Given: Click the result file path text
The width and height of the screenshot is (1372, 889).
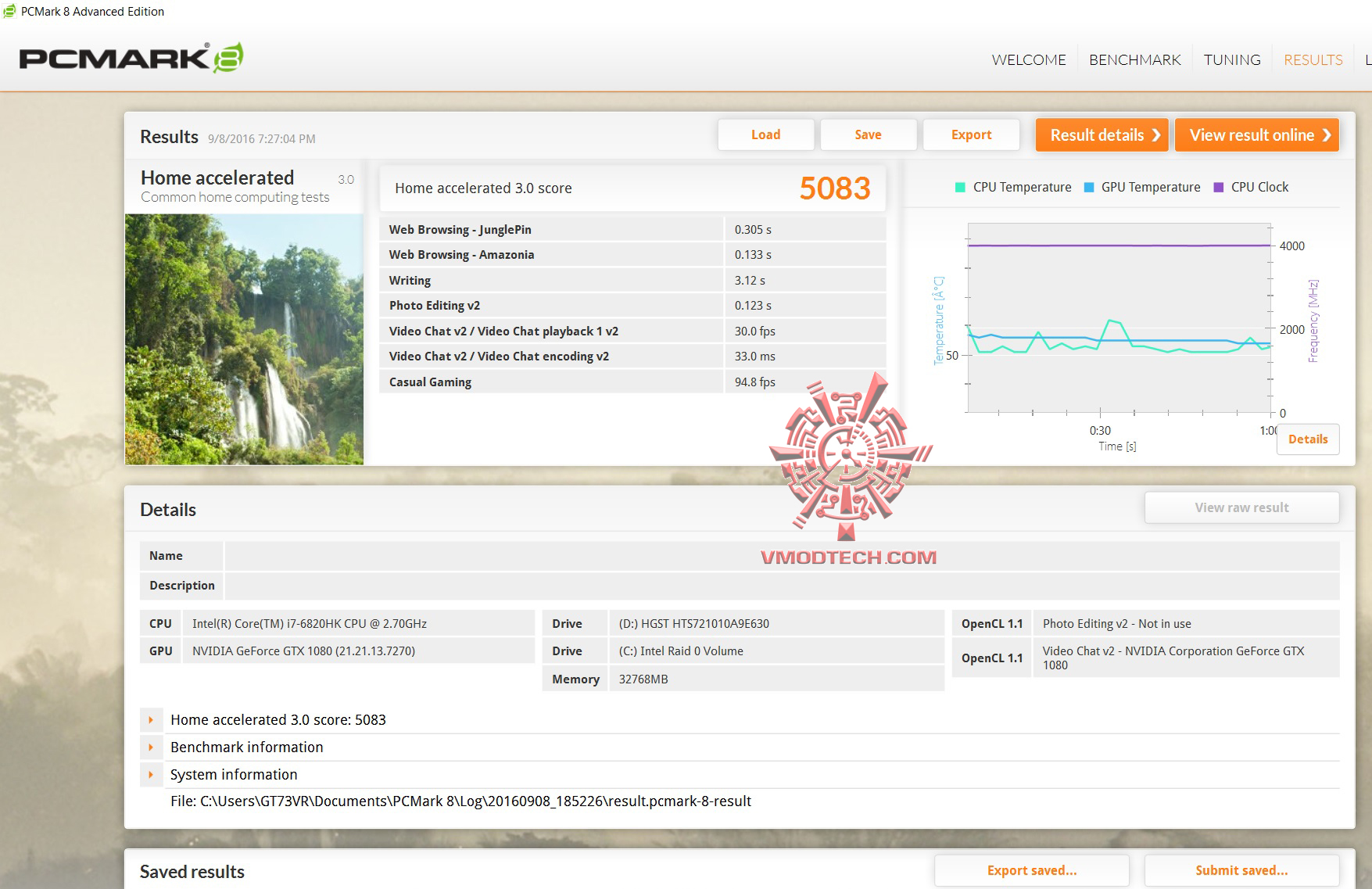Looking at the screenshot, I should pos(460,801).
